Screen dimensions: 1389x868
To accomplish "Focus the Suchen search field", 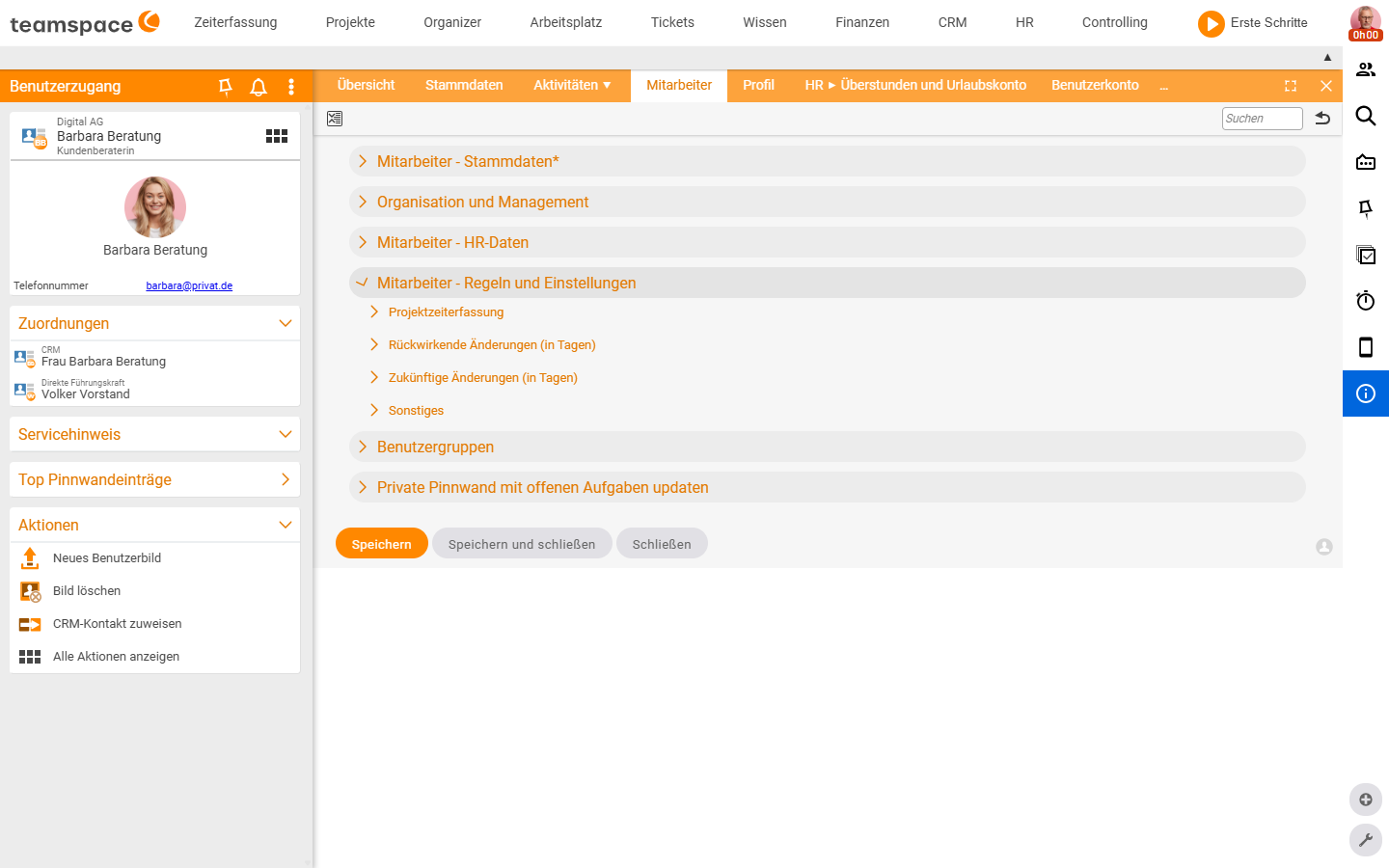I will [x=1262, y=119].
